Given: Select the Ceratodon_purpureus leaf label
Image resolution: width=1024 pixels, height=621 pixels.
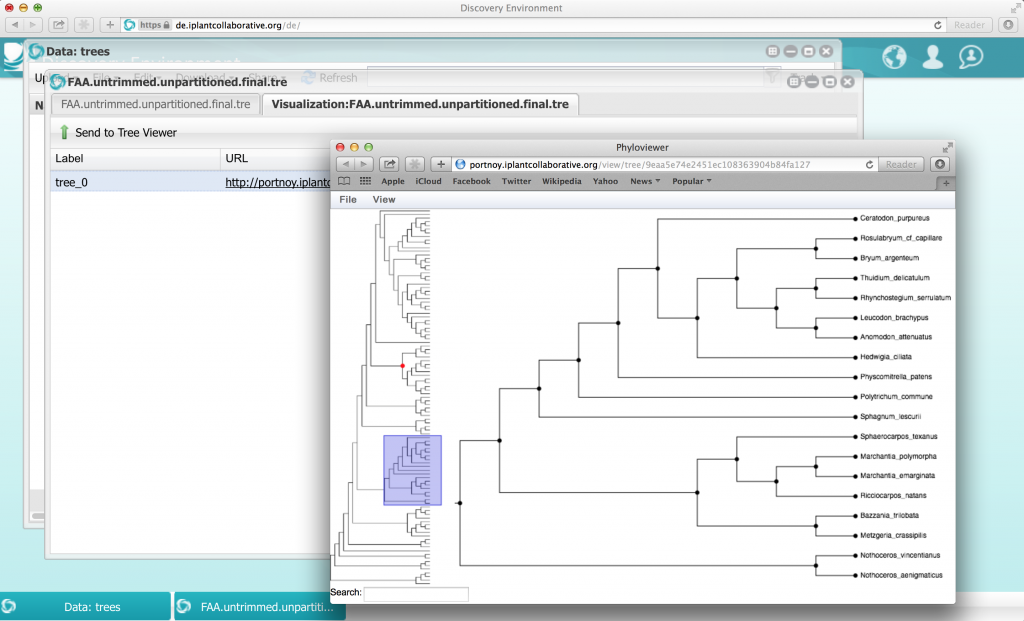Looking at the screenshot, I should (x=894, y=218).
